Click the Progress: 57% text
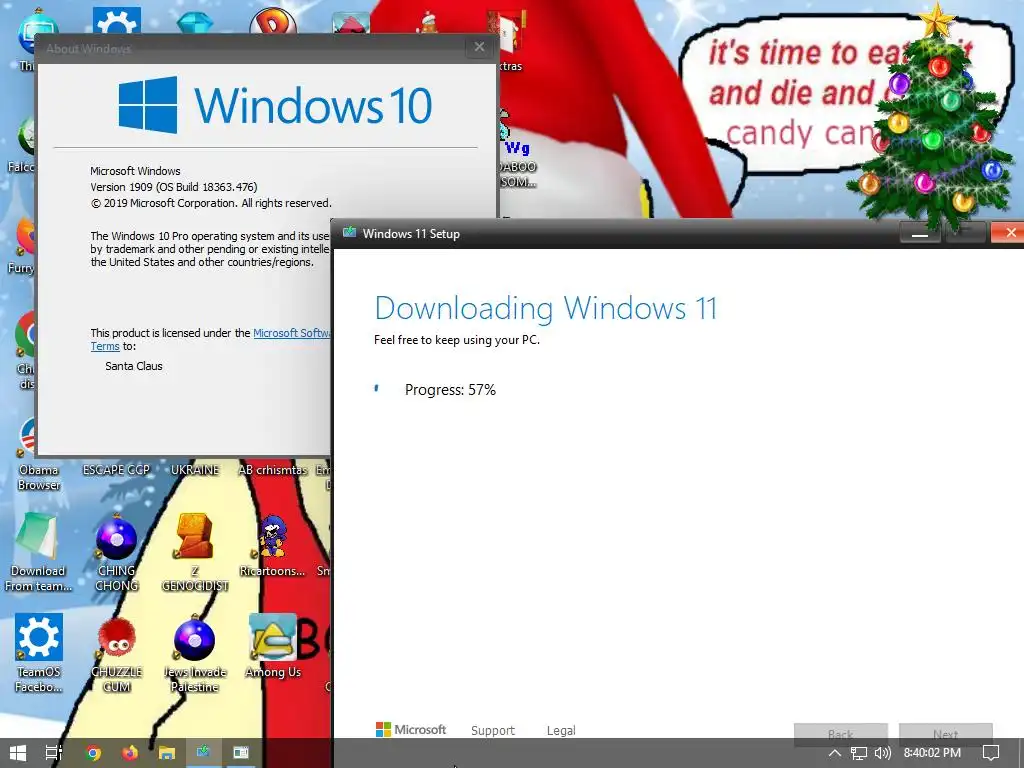Image resolution: width=1024 pixels, height=768 pixels. click(x=450, y=390)
